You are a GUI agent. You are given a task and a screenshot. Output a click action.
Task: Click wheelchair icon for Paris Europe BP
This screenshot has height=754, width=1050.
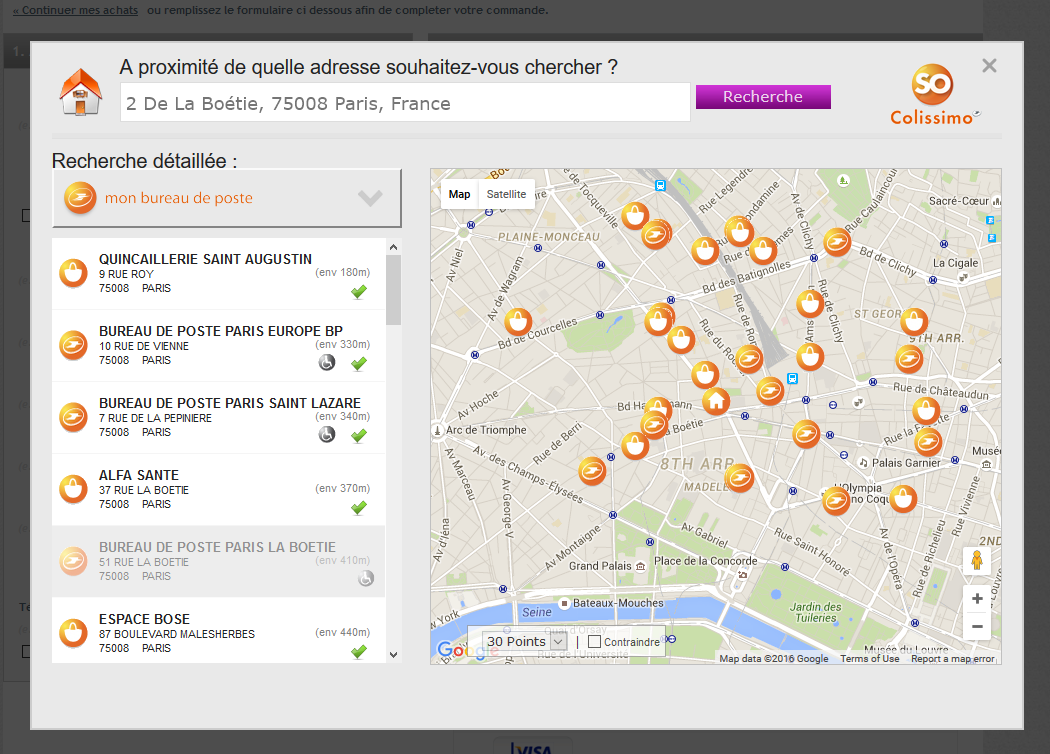pyautogui.click(x=327, y=362)
